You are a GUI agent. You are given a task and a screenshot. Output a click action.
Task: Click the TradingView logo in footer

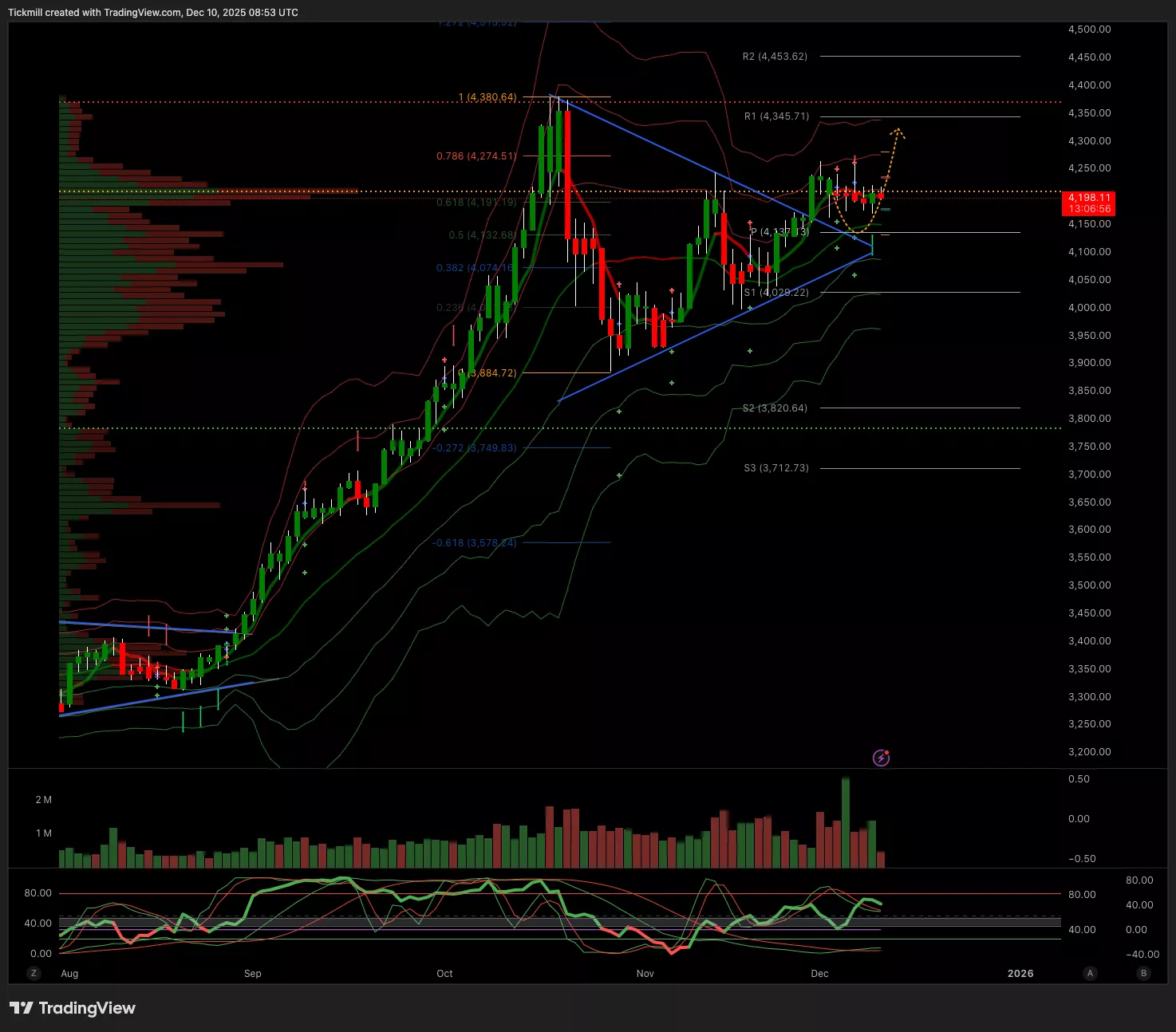(x=73, y=1008)
